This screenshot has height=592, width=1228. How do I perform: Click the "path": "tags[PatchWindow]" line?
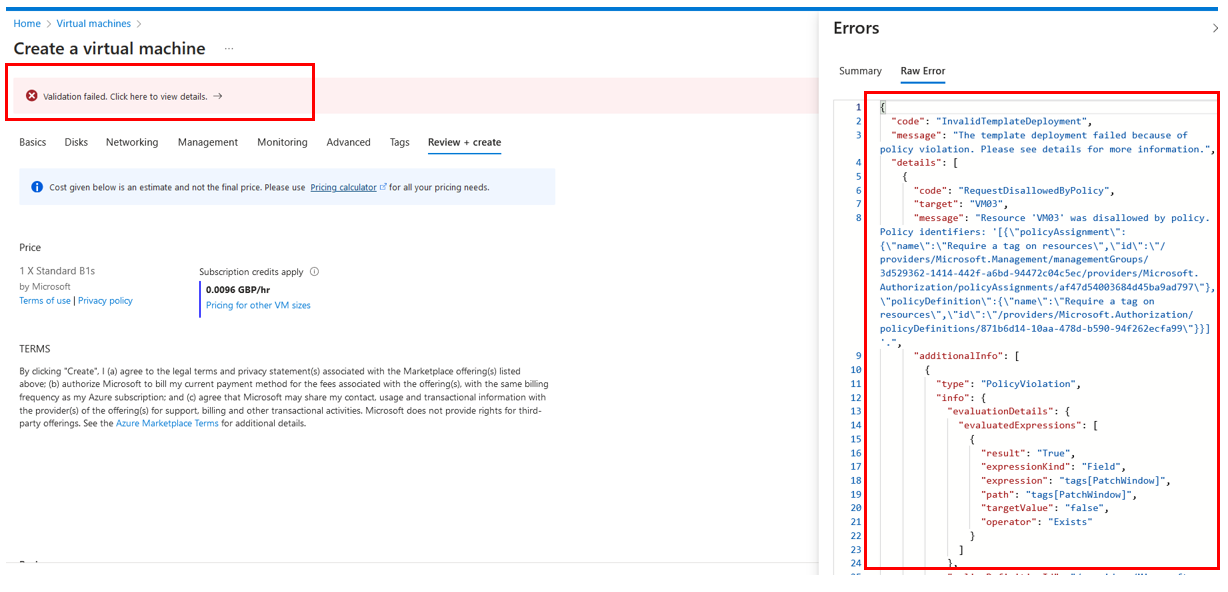coord(1058,493)
